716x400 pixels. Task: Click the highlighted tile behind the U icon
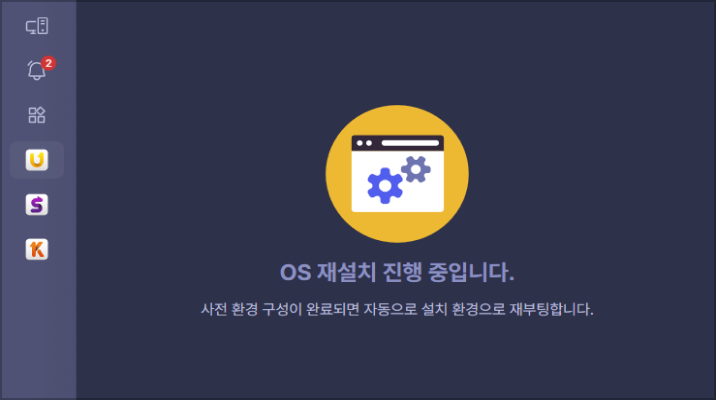tap(37, 160)
